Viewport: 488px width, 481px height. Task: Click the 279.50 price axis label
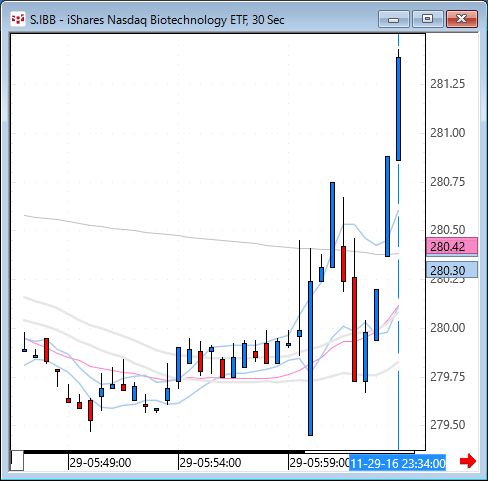point(447,425)
